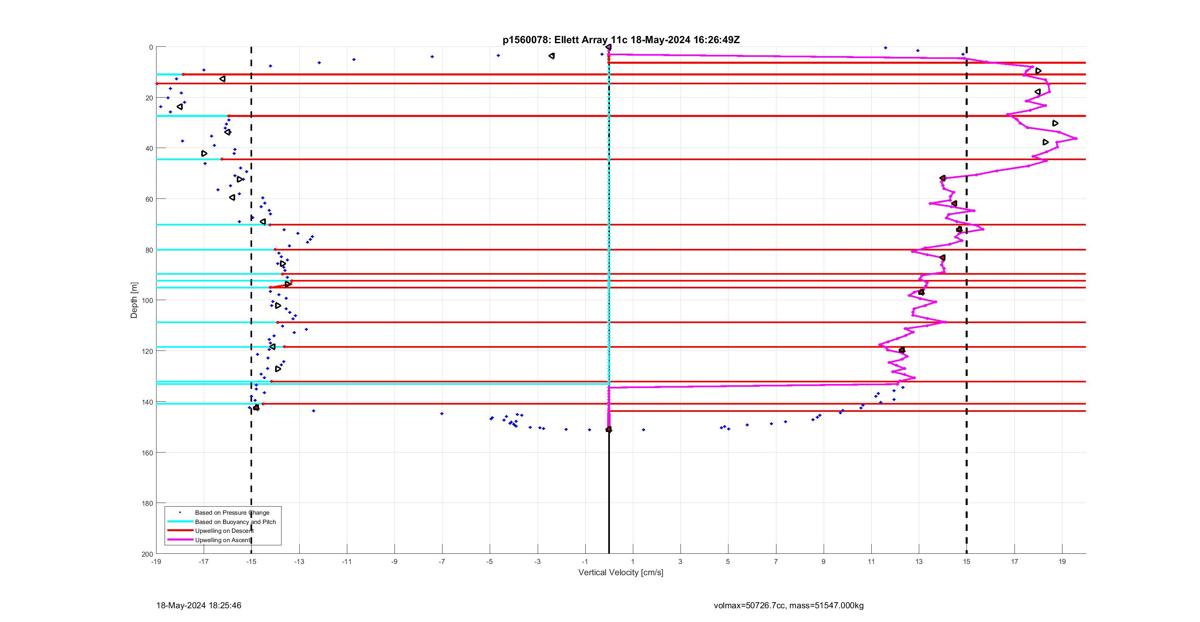Click x-axis tick label '-1'
The image size is (1200, 622).
pos(585,562)
